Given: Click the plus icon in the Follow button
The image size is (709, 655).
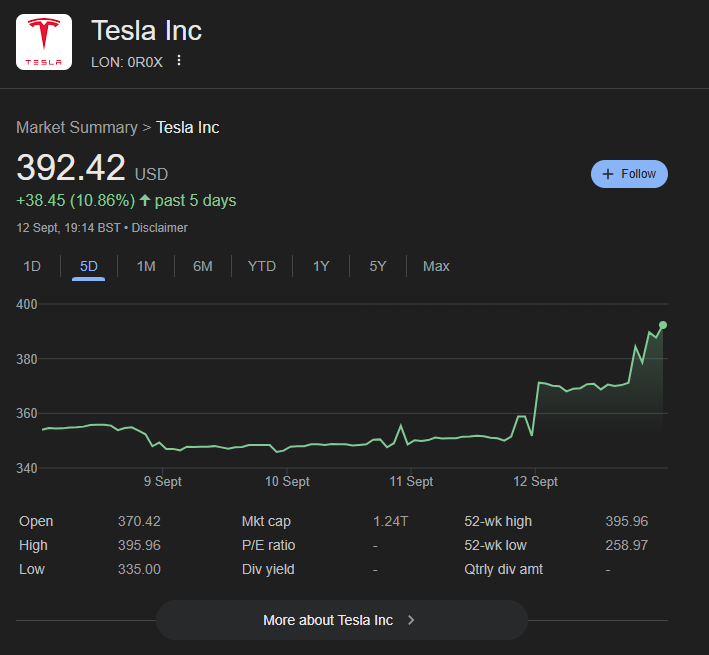Looking at the screenshot, I should pyautogui.click(x=608, y=174).
